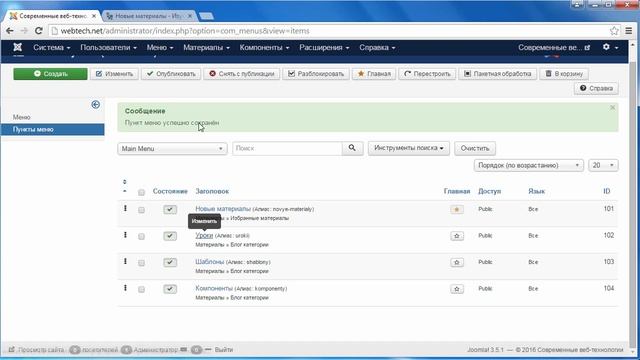Toggle published status of Уроки
640x360 pixels.
click(170, 236)
